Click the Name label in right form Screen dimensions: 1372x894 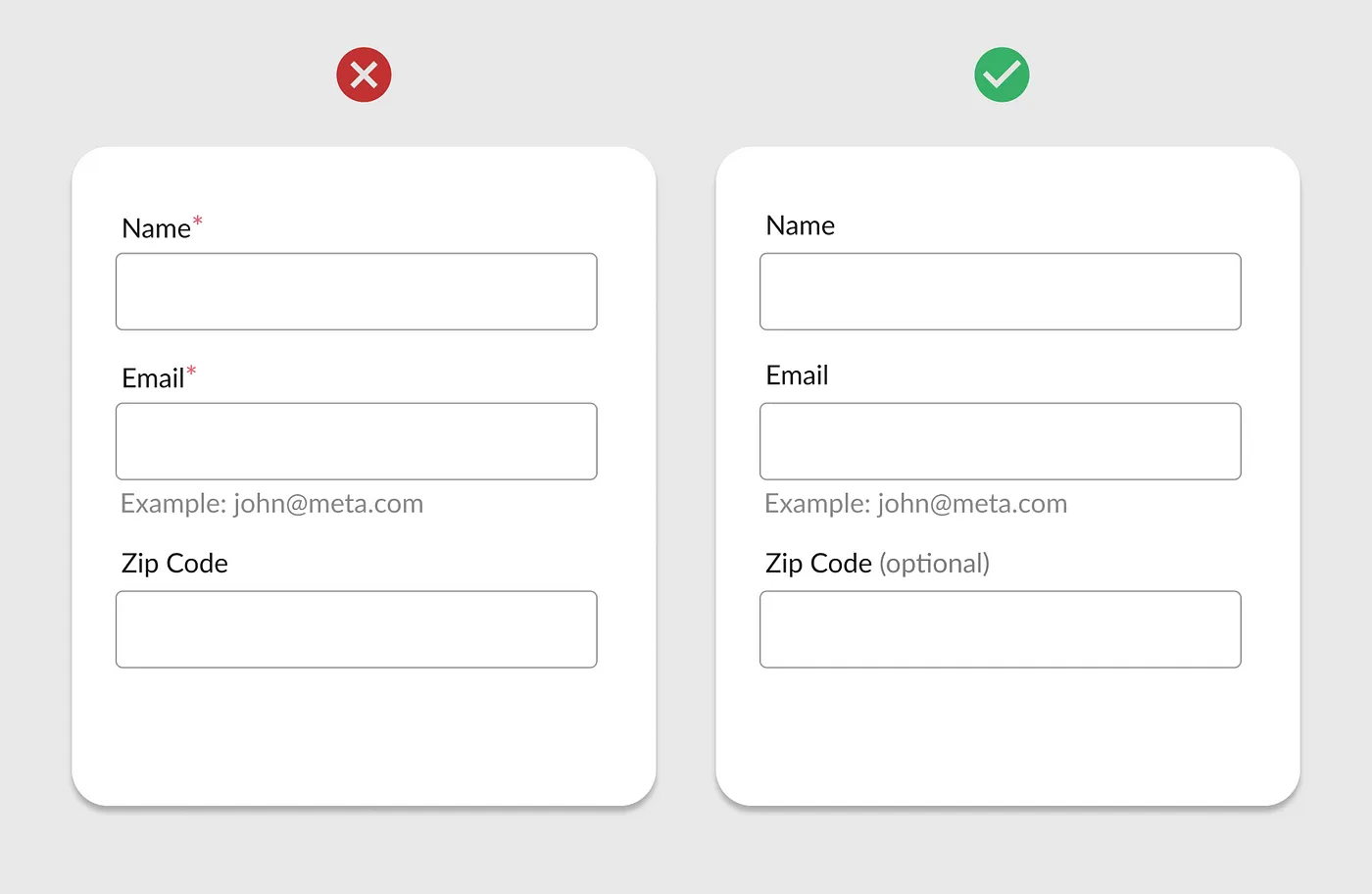pyautogui.click(x=801, y=225)
